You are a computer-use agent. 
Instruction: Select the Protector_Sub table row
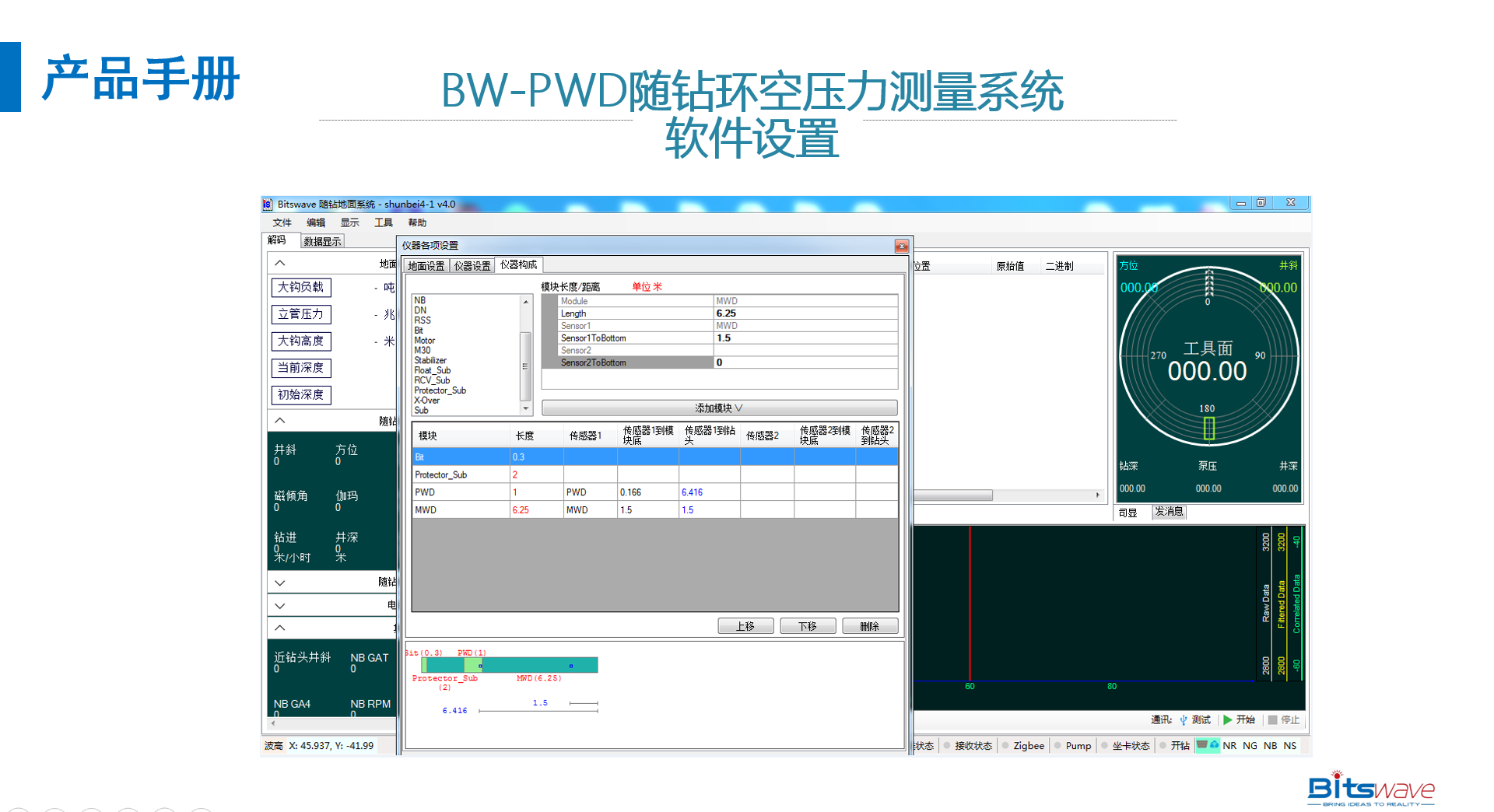pyautogui.click(x=655, y=475)
